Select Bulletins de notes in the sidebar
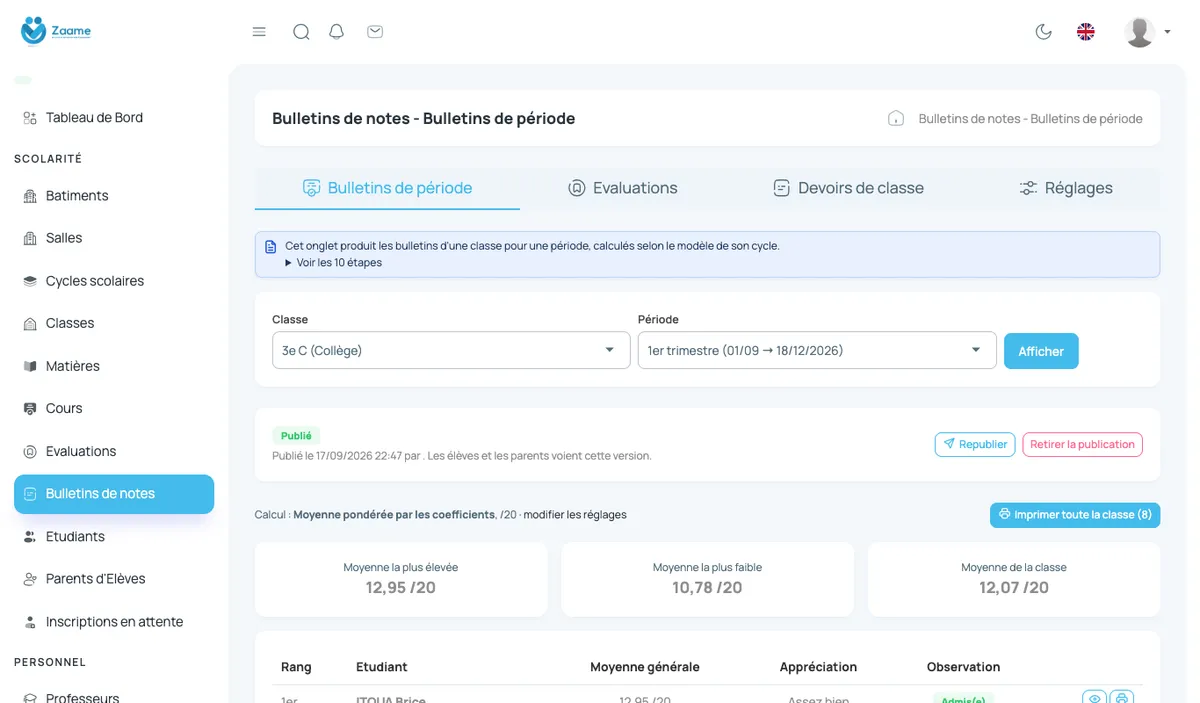The image size is (1200, 703). click(114, 494)
